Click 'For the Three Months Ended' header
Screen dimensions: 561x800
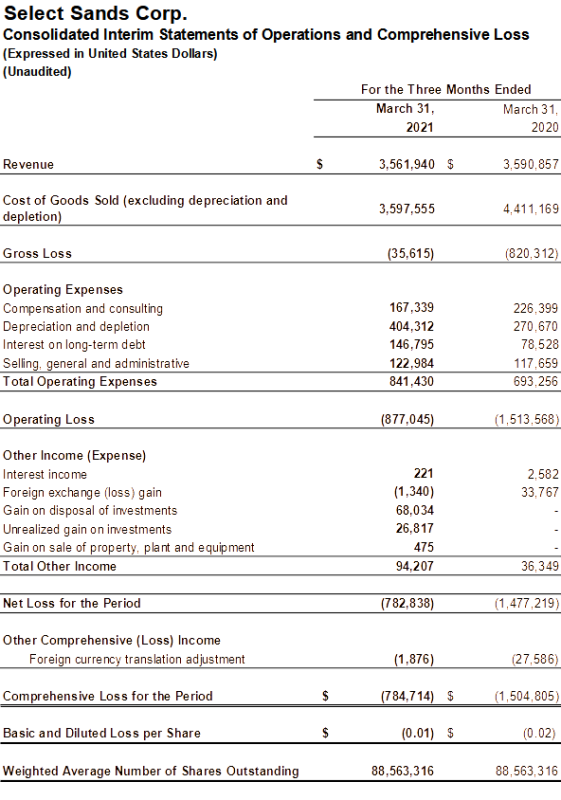pyautogui.click(x=446, y=90)
